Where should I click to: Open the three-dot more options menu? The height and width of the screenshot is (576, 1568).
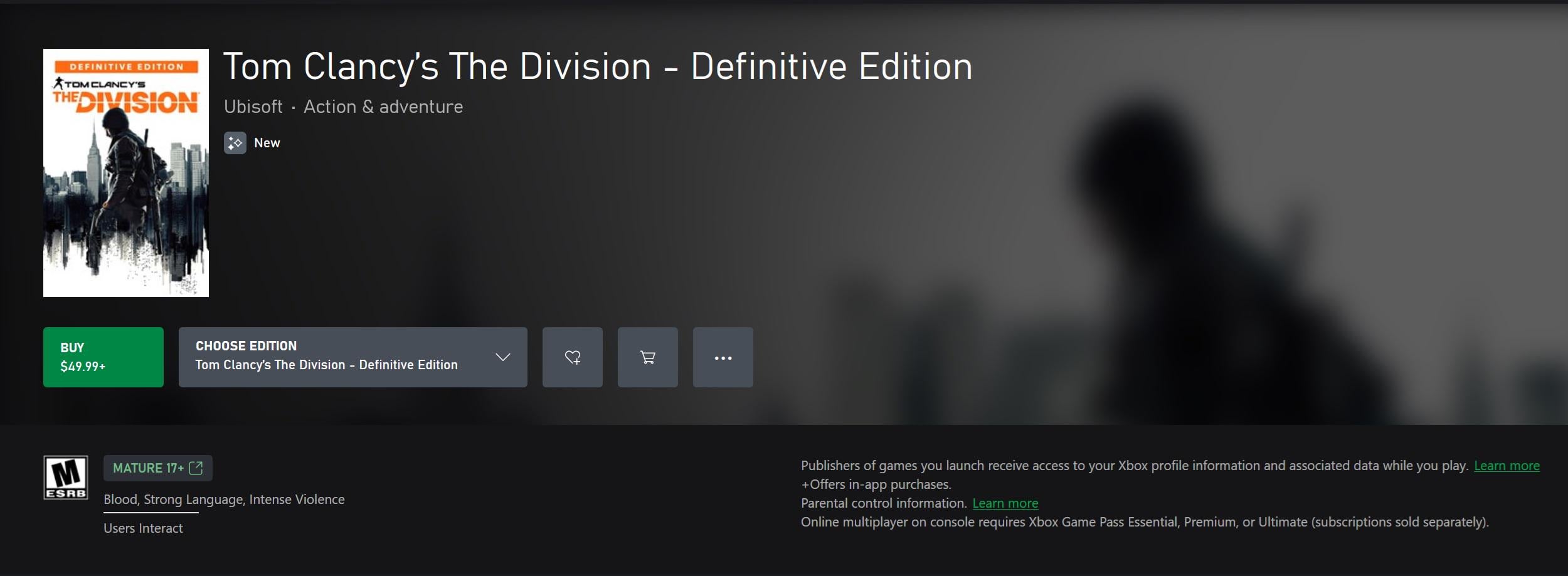(723, 357)
